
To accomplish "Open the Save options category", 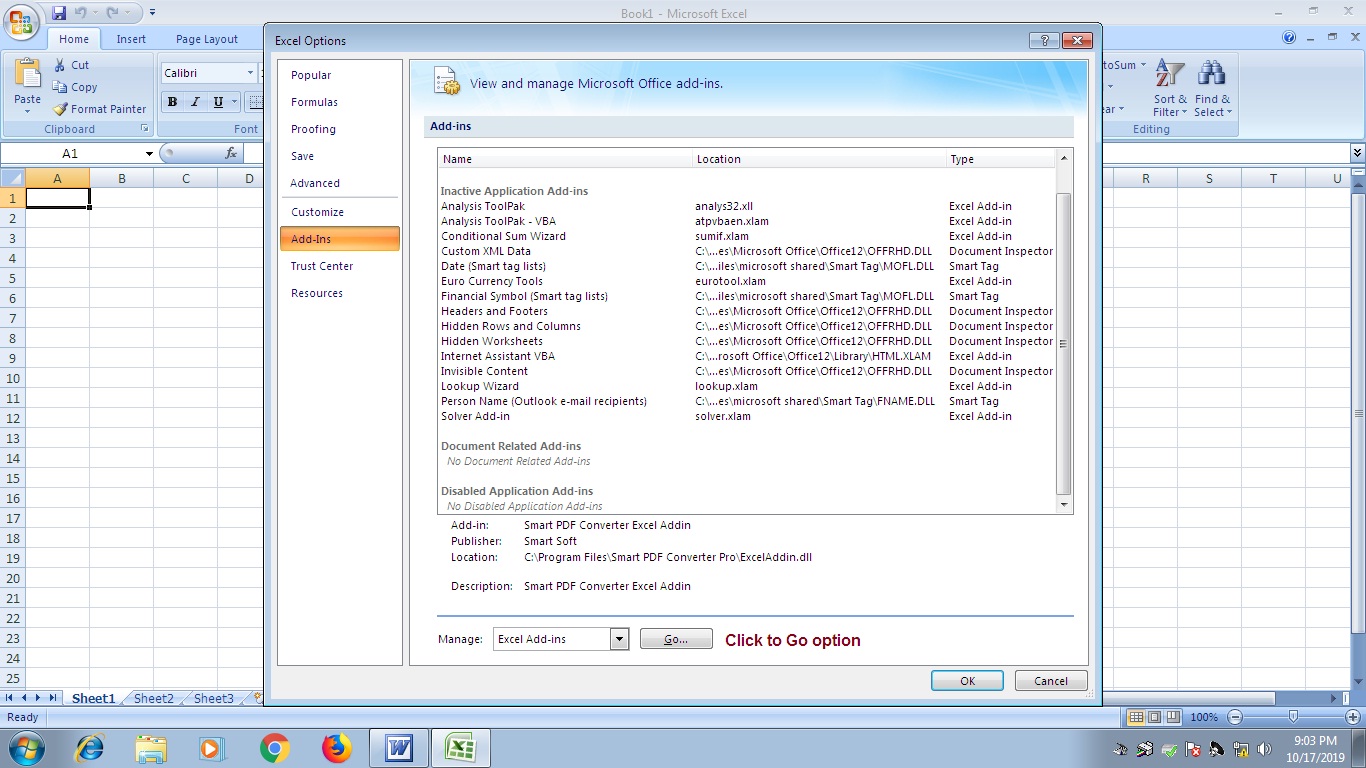I will click(340, 156).
